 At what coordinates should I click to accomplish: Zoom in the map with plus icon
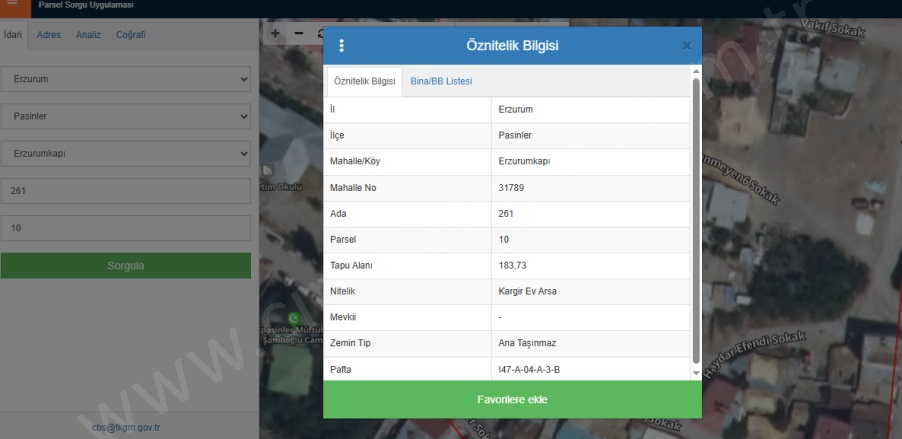pos(276,33)
